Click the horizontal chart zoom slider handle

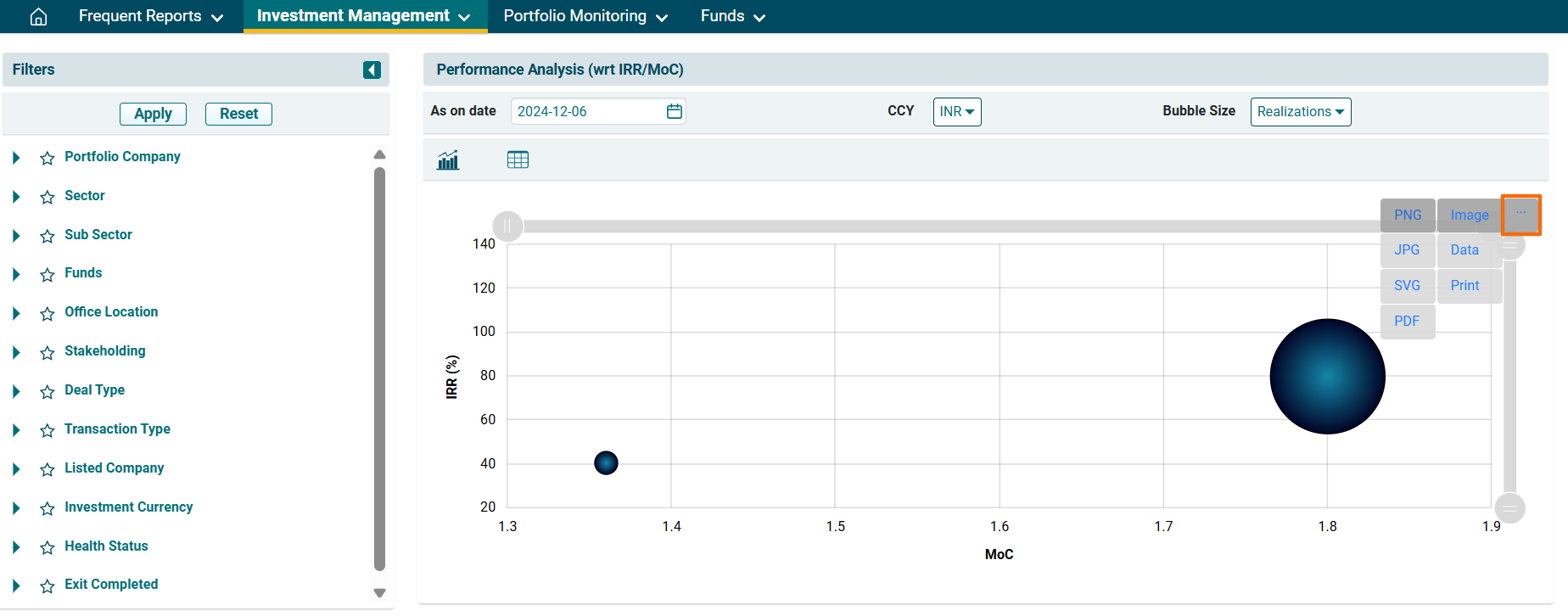pyautogui.click(x=507, y=226)
